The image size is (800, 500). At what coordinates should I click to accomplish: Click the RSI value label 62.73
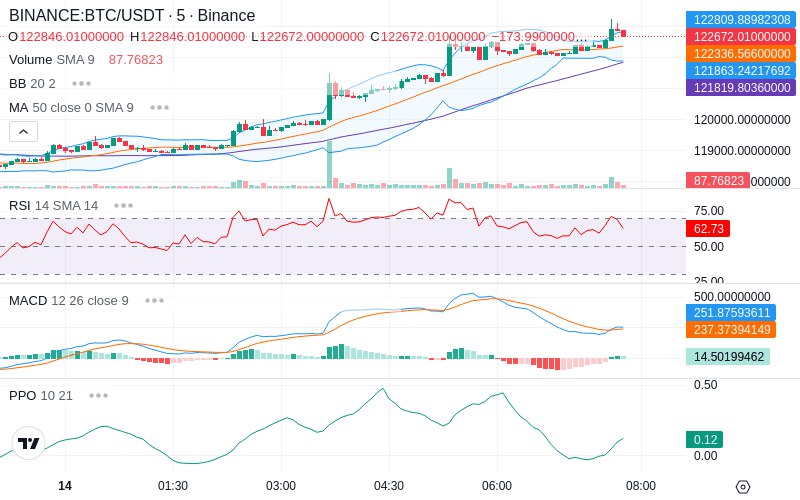[x=708, y=229]
